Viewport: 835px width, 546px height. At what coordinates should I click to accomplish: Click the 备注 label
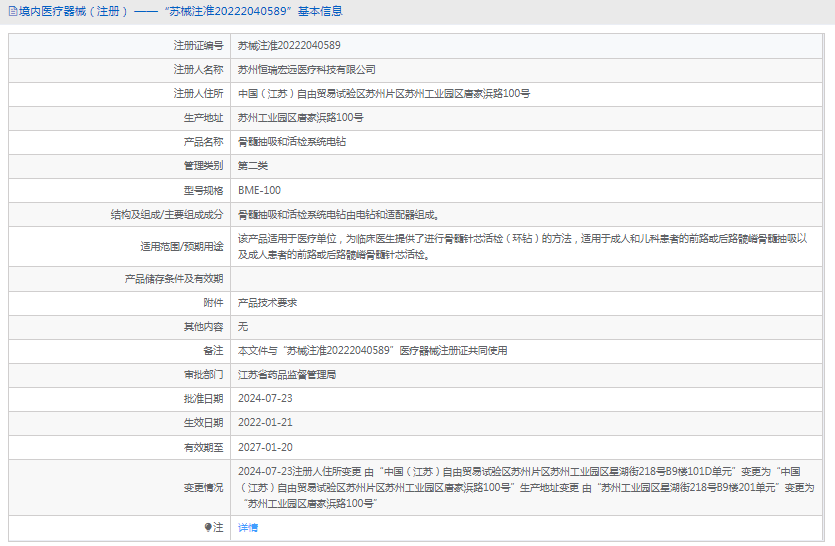coord(213,351)
